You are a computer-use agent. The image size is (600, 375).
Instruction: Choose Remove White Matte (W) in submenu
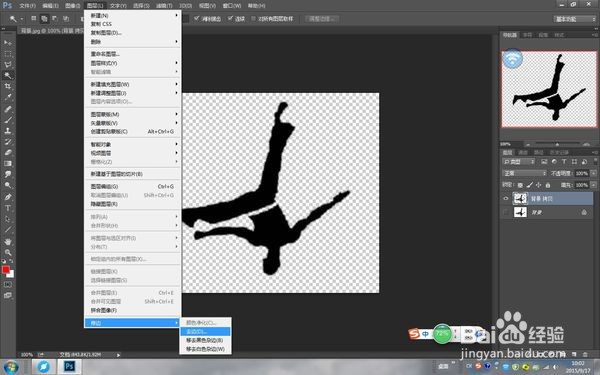(x=205, y=349)
